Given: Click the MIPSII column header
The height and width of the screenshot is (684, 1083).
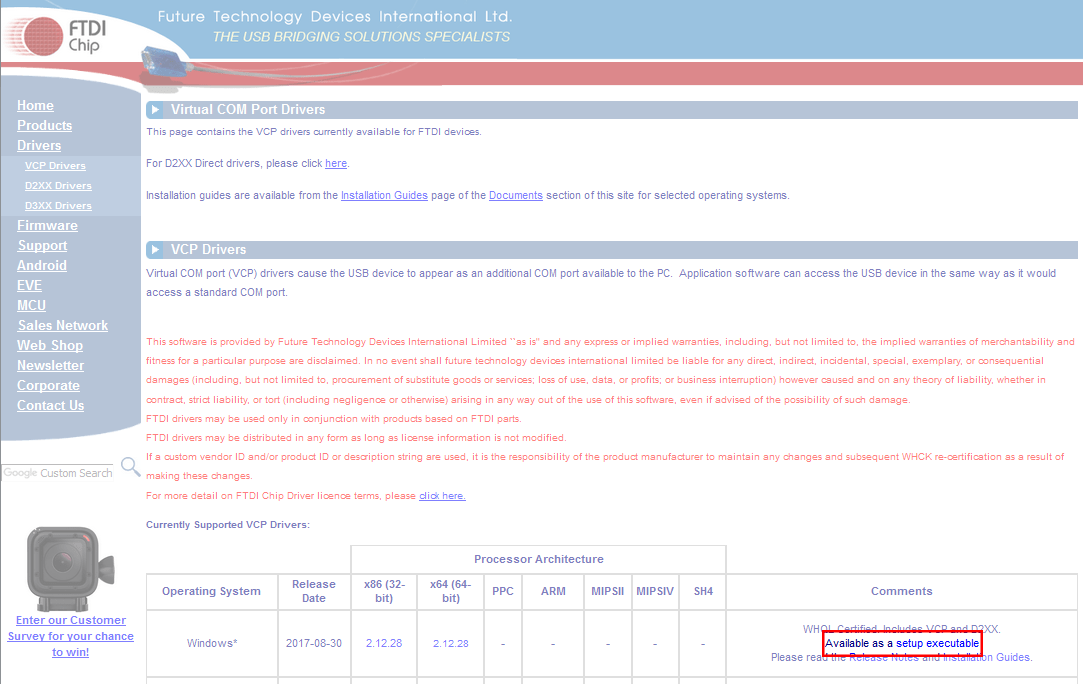Looking at the screenshot, I should (608, 591).
